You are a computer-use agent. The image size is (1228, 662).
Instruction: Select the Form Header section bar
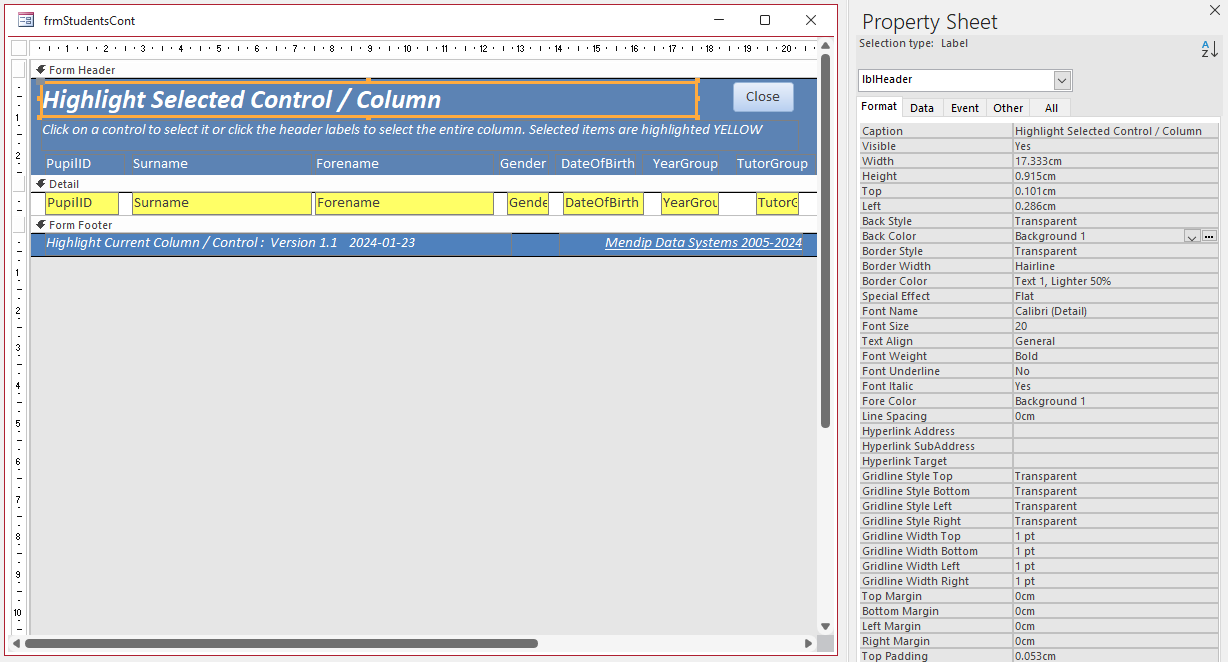424,70
